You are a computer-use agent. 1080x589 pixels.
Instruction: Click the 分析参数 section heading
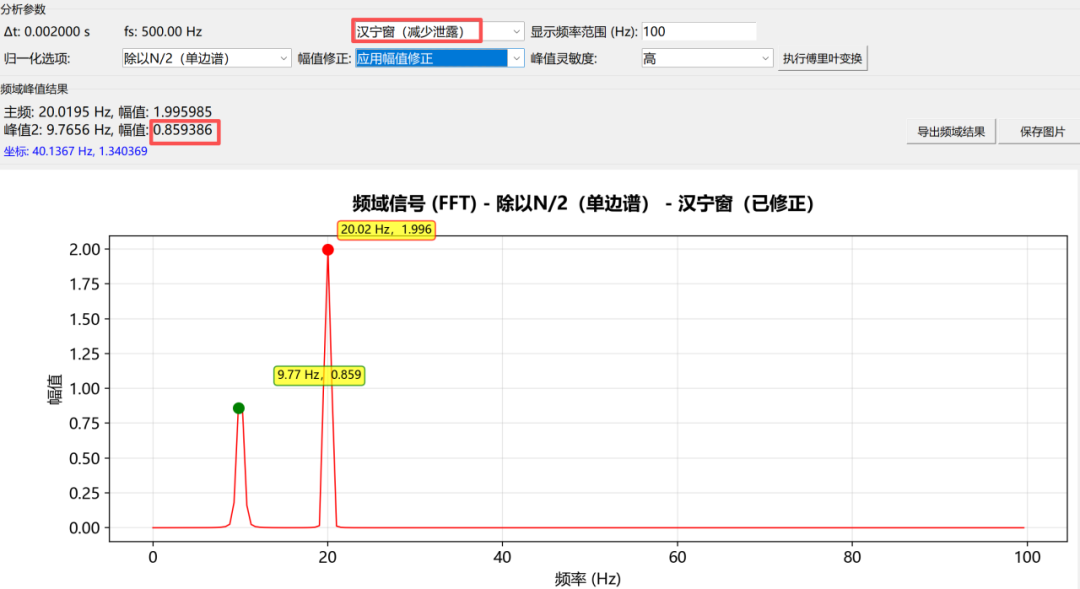[23, 9]
